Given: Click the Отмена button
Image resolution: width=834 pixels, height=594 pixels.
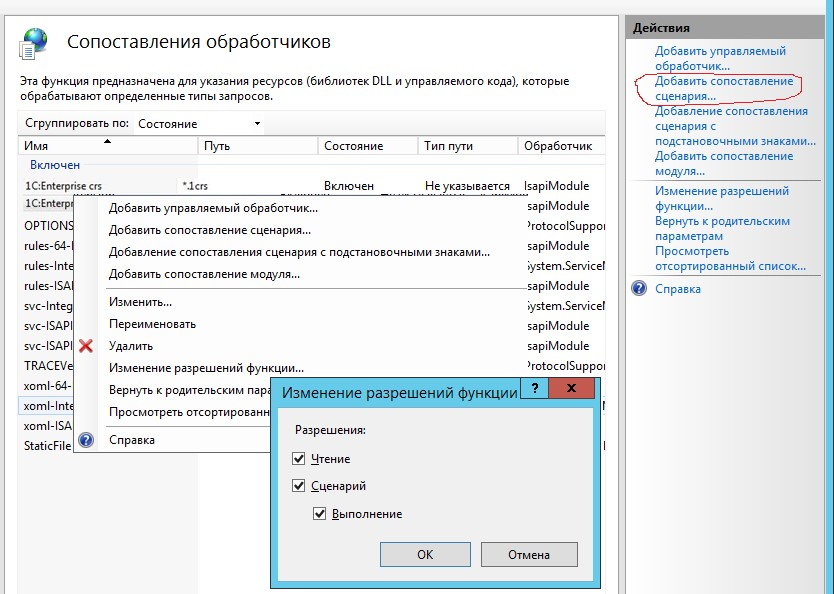Looking at the screenshot, I should (529, 554).
